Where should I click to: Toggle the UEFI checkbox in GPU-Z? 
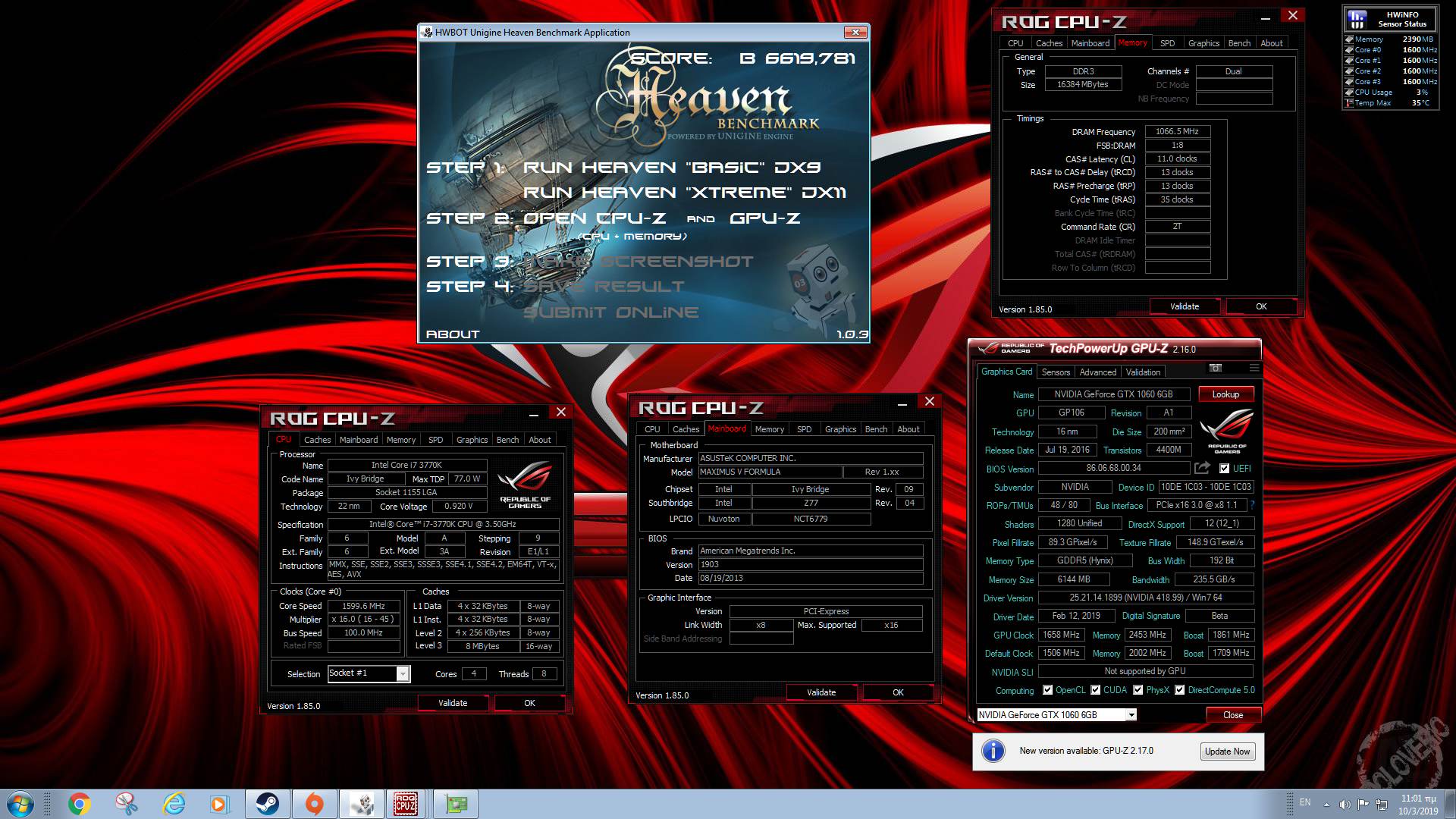(x=1224, y=469)
